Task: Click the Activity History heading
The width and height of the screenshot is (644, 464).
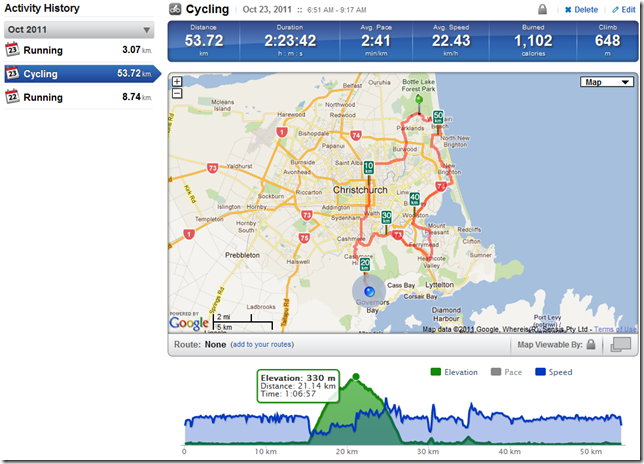Action: pos(42,8)
